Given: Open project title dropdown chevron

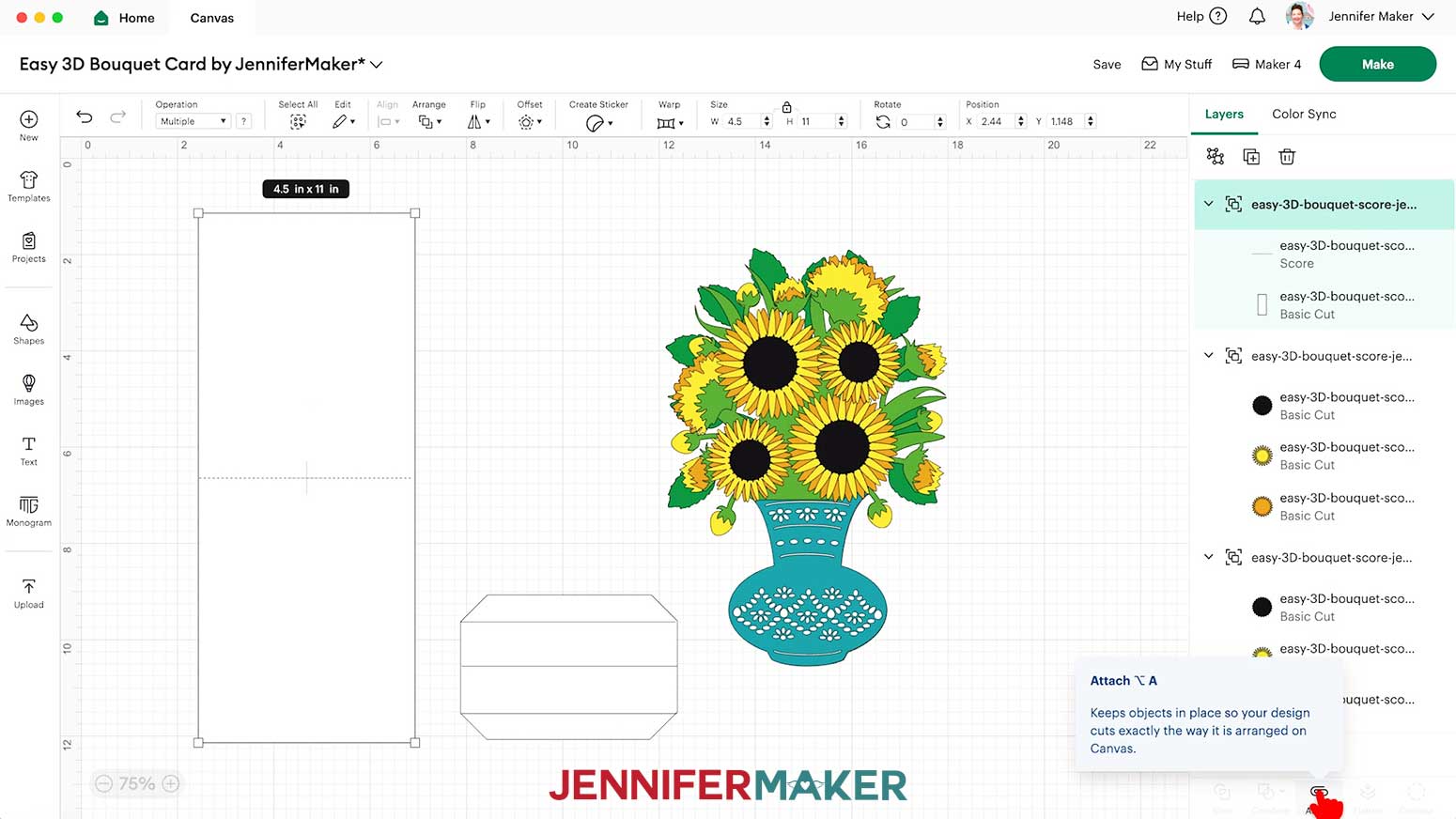Looking at the screenshot, I should pyautogui.click(x=377, y=65).
